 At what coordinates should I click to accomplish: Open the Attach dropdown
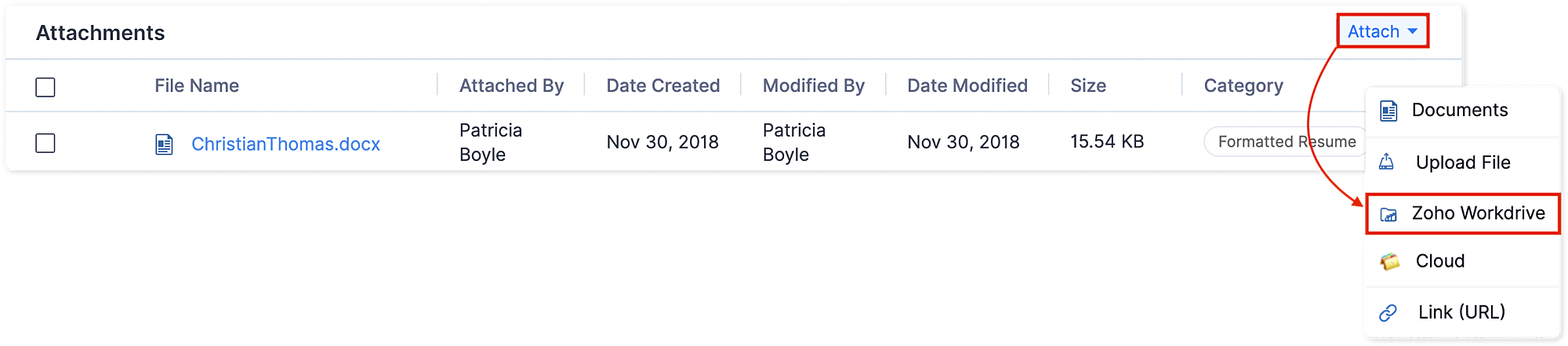tap(1374, 31)
